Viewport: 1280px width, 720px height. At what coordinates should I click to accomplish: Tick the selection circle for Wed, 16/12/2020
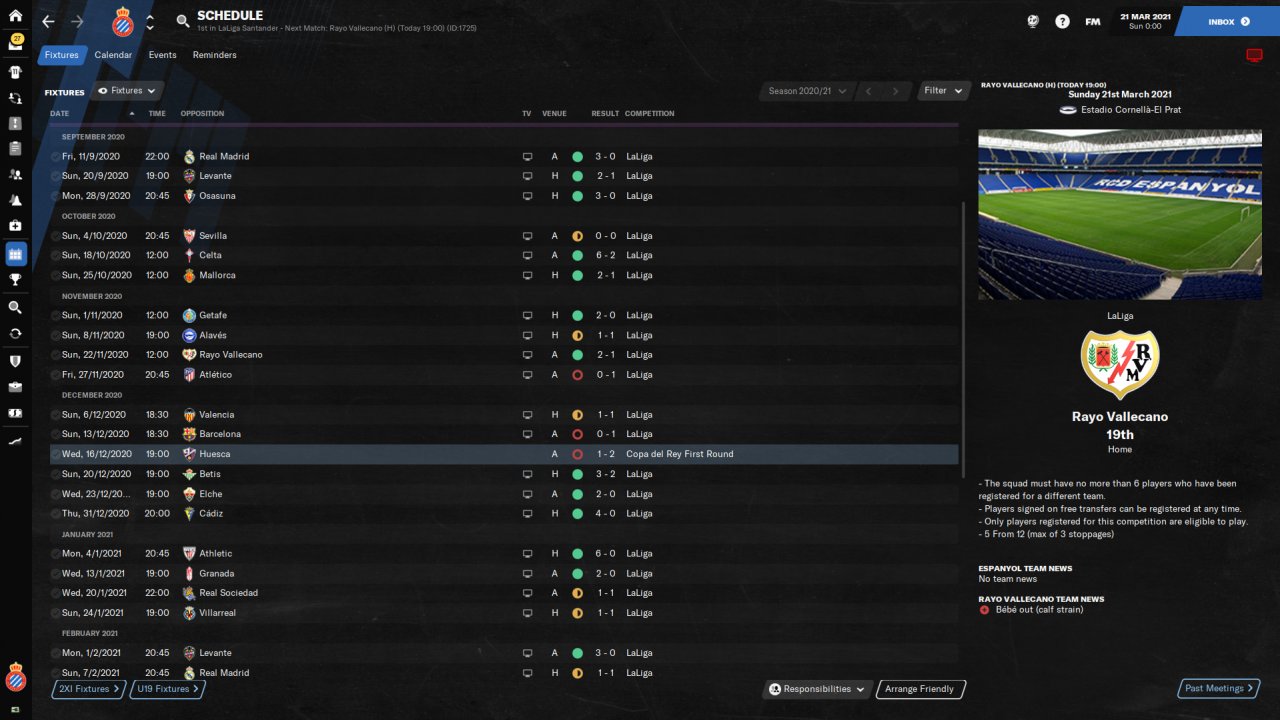[55, 454]
